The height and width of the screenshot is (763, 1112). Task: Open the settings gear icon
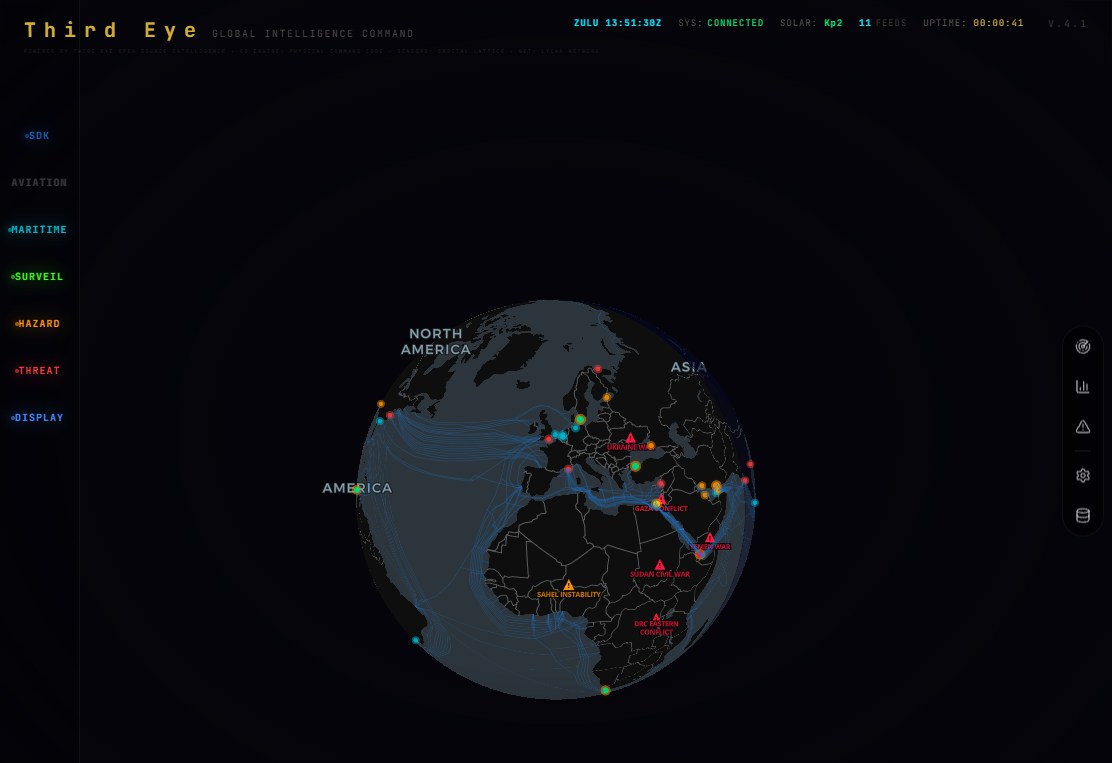1082,475
